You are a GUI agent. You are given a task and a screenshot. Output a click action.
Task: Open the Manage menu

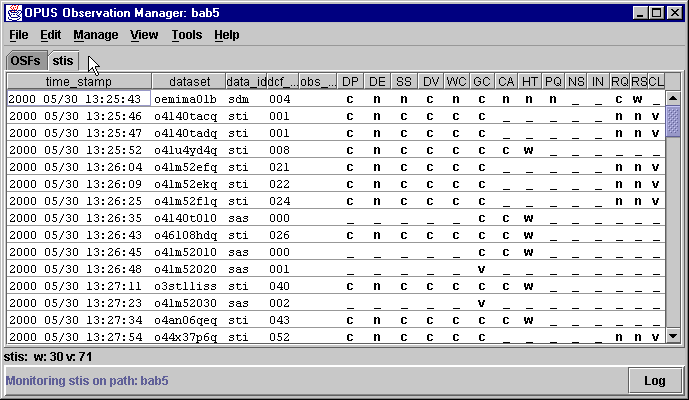click(95, 35)
